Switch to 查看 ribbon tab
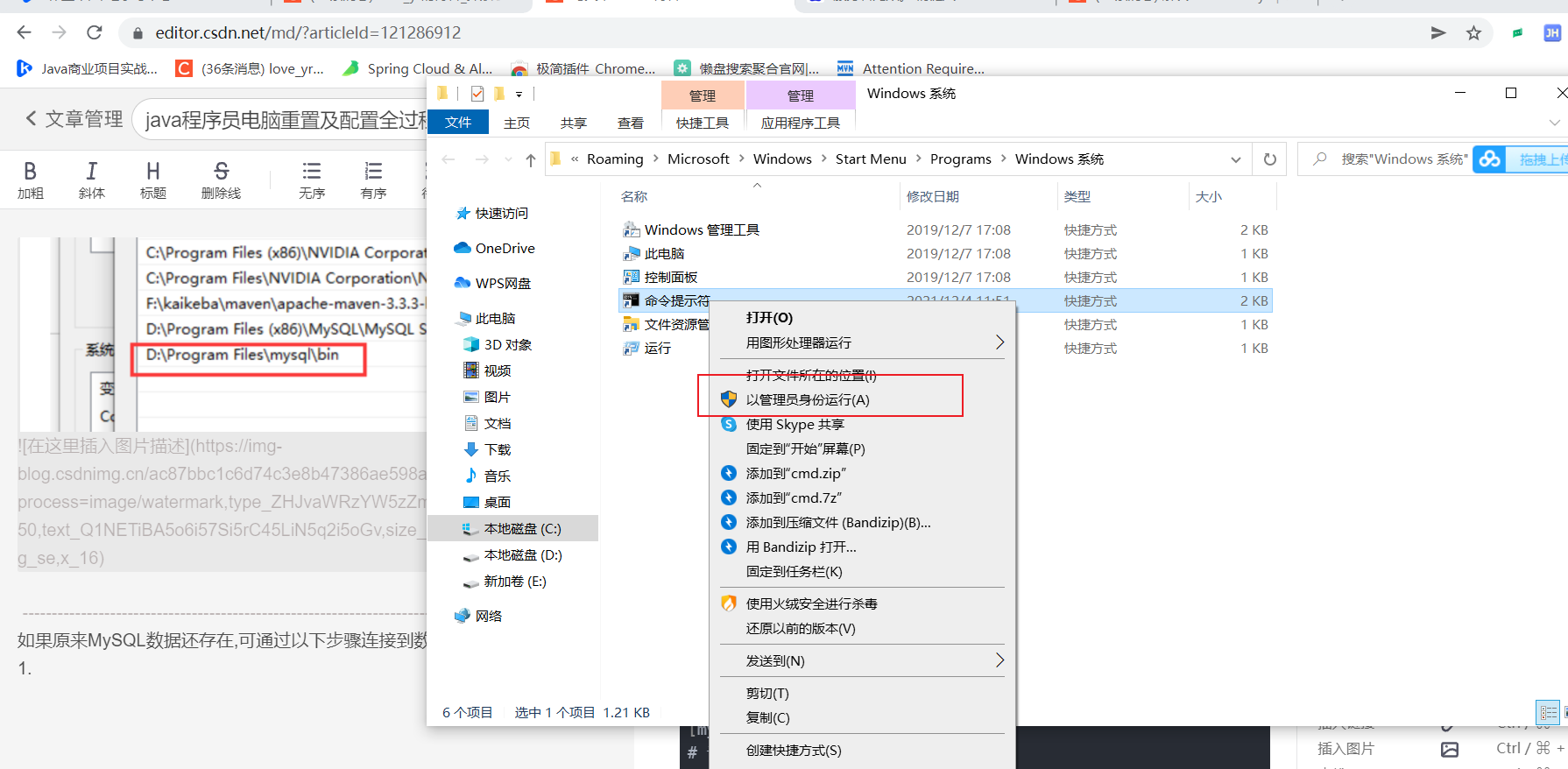The image size is (1568, 769). tap(631, 123)
